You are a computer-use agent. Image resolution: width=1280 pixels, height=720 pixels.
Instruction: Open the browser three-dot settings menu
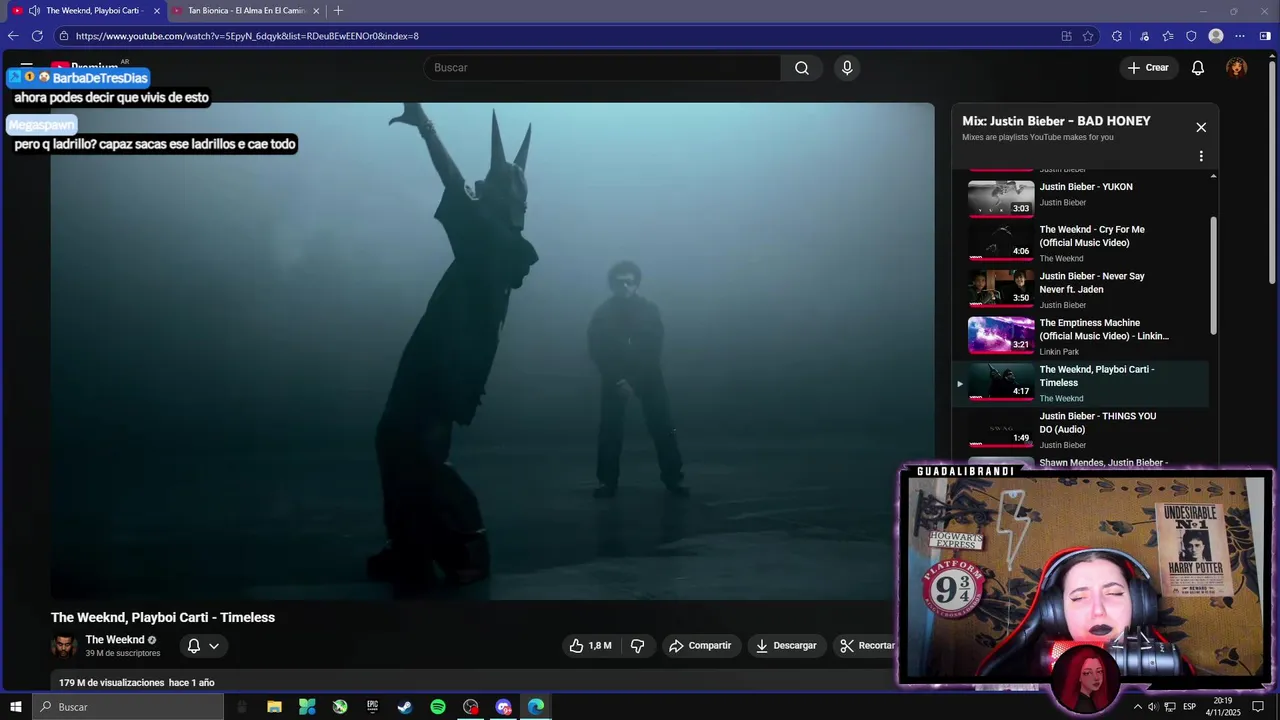click(x=1240, y=36)
